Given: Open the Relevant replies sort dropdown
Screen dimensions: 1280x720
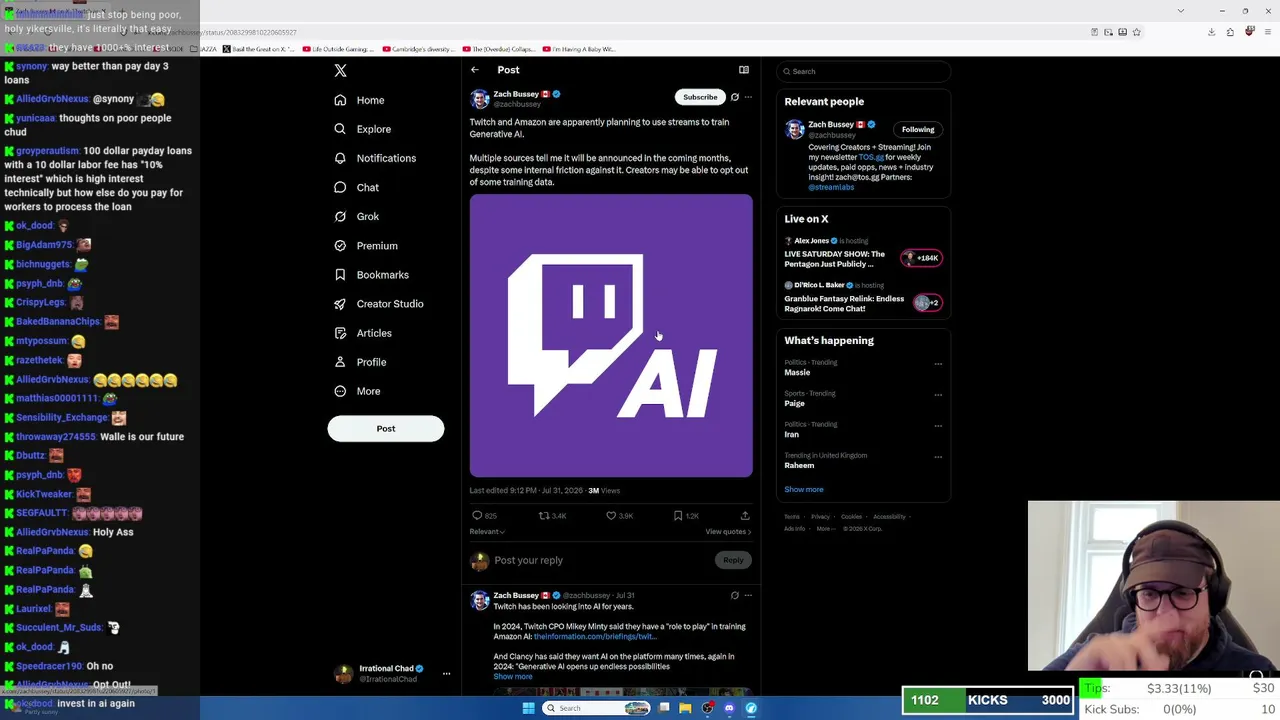Looking at the screenshot, I should [x=487, y=532].
